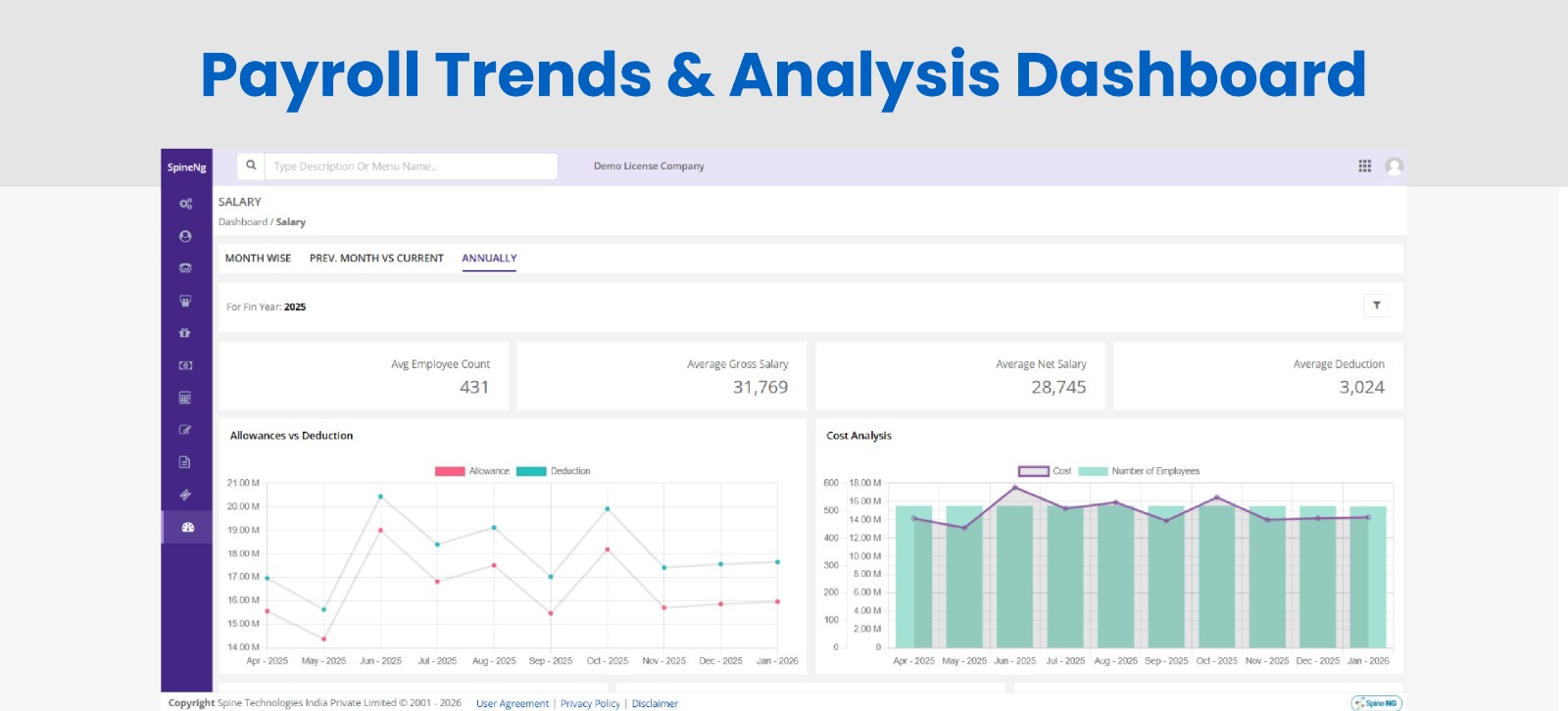Click the Cost legend color box
1568x711 pixels.
click(x=1034, y=471)
